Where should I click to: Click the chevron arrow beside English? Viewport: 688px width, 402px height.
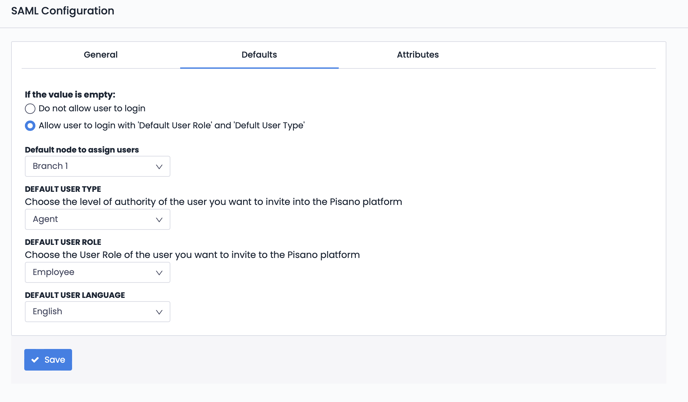(x=159, y=312)
